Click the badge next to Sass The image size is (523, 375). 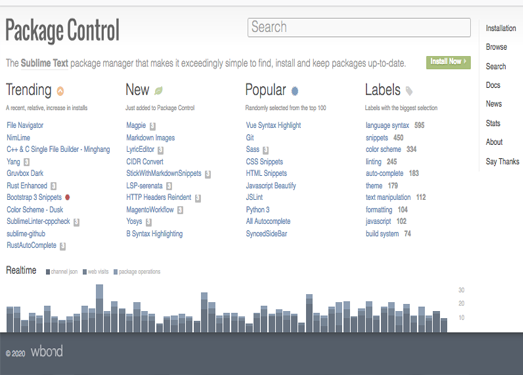pyautogui.click(x=266, y=150)
